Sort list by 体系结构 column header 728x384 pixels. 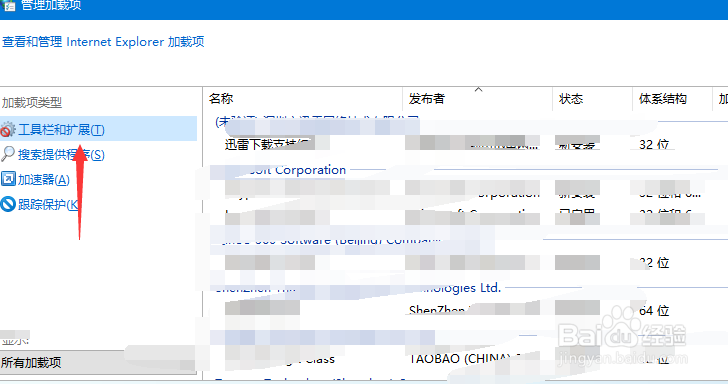pyautogui.click(x=672, y=99)
